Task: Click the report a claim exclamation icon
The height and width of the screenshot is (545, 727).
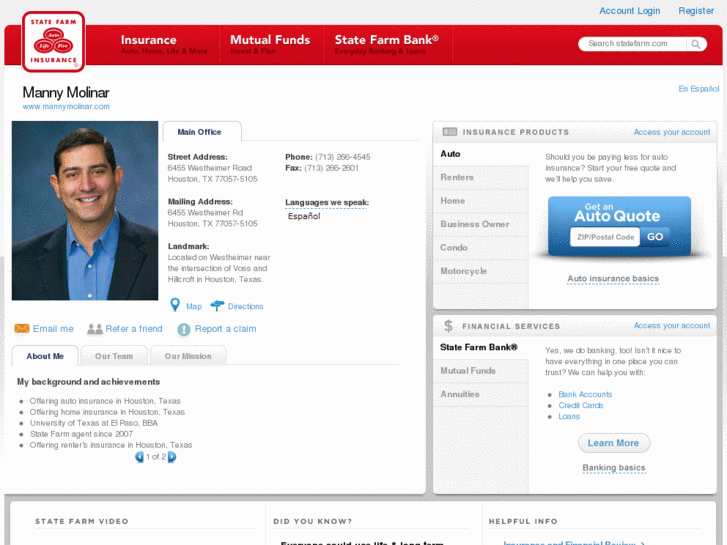Action: pos(184,329)
